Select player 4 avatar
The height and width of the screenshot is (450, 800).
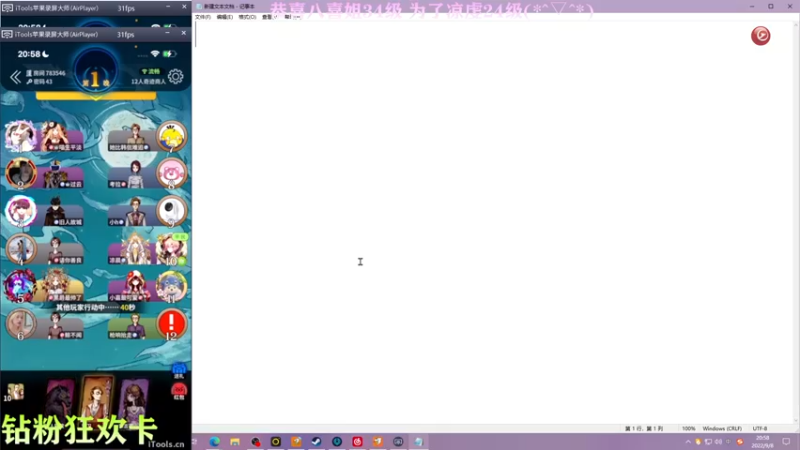coord(20,249)
